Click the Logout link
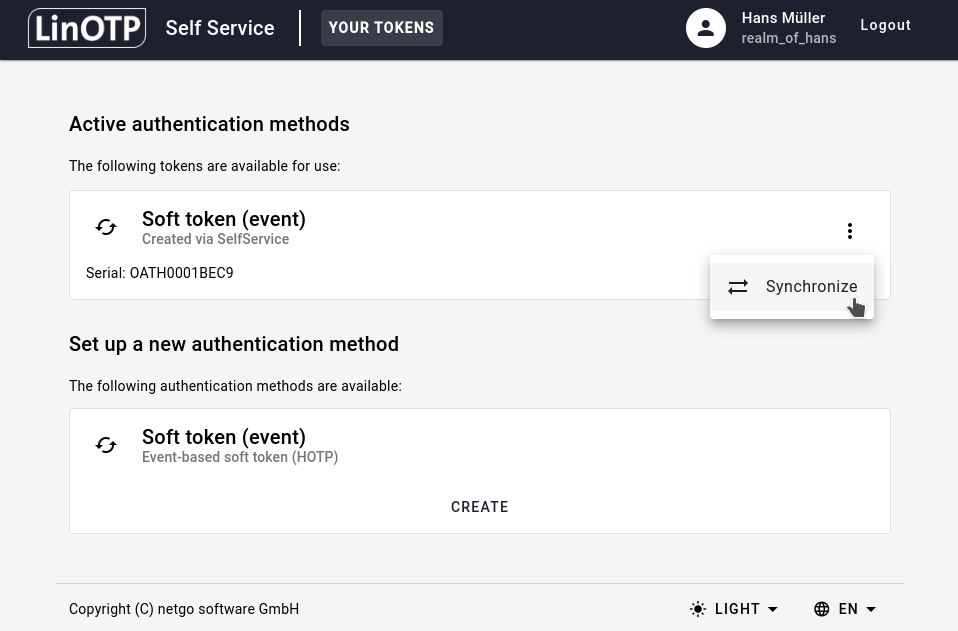This screenshot has width=958, height=631. (x=885, y=25)
